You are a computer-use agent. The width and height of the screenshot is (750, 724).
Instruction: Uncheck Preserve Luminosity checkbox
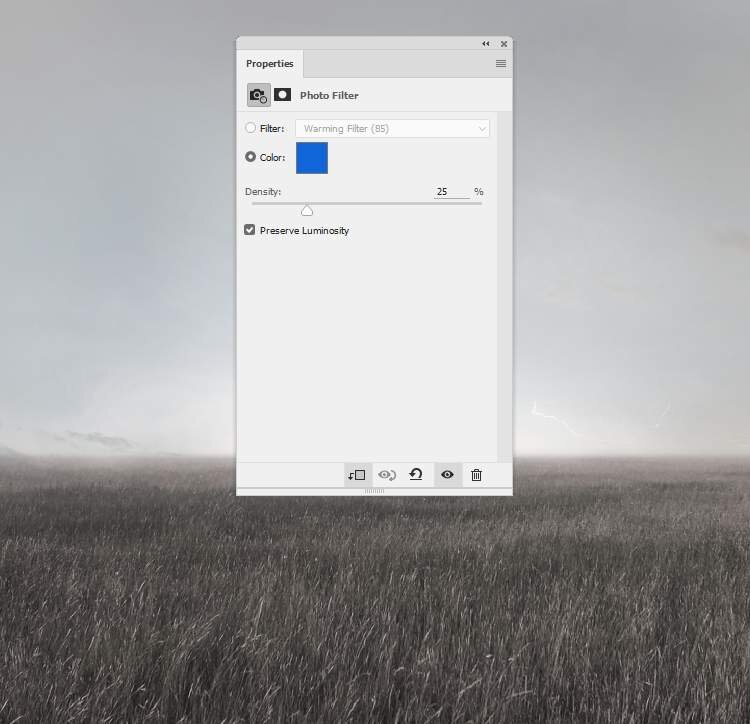pos(250,230)
